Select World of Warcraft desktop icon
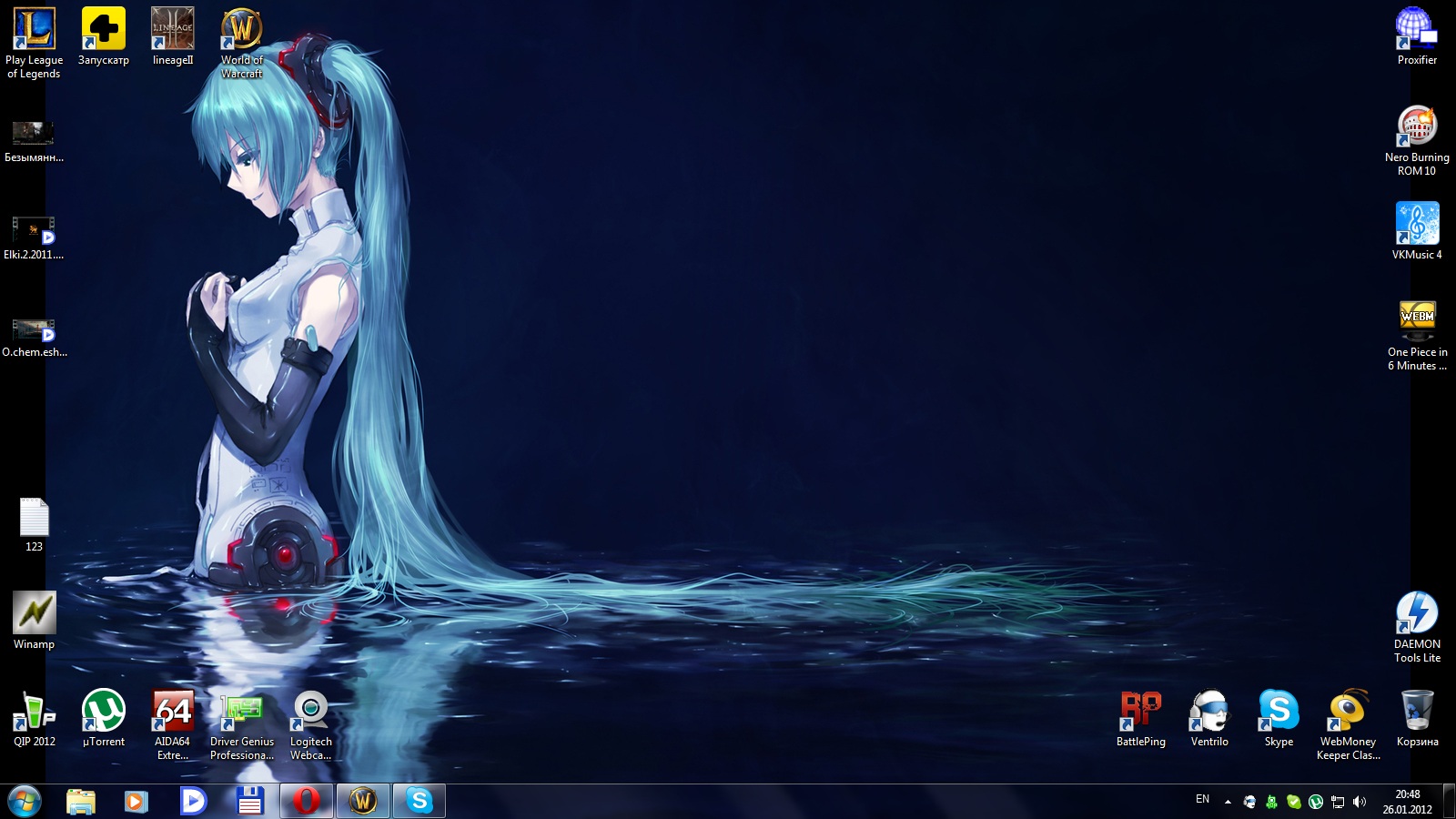This screenshot has width=1456, height=819. (x=242, y=43)
